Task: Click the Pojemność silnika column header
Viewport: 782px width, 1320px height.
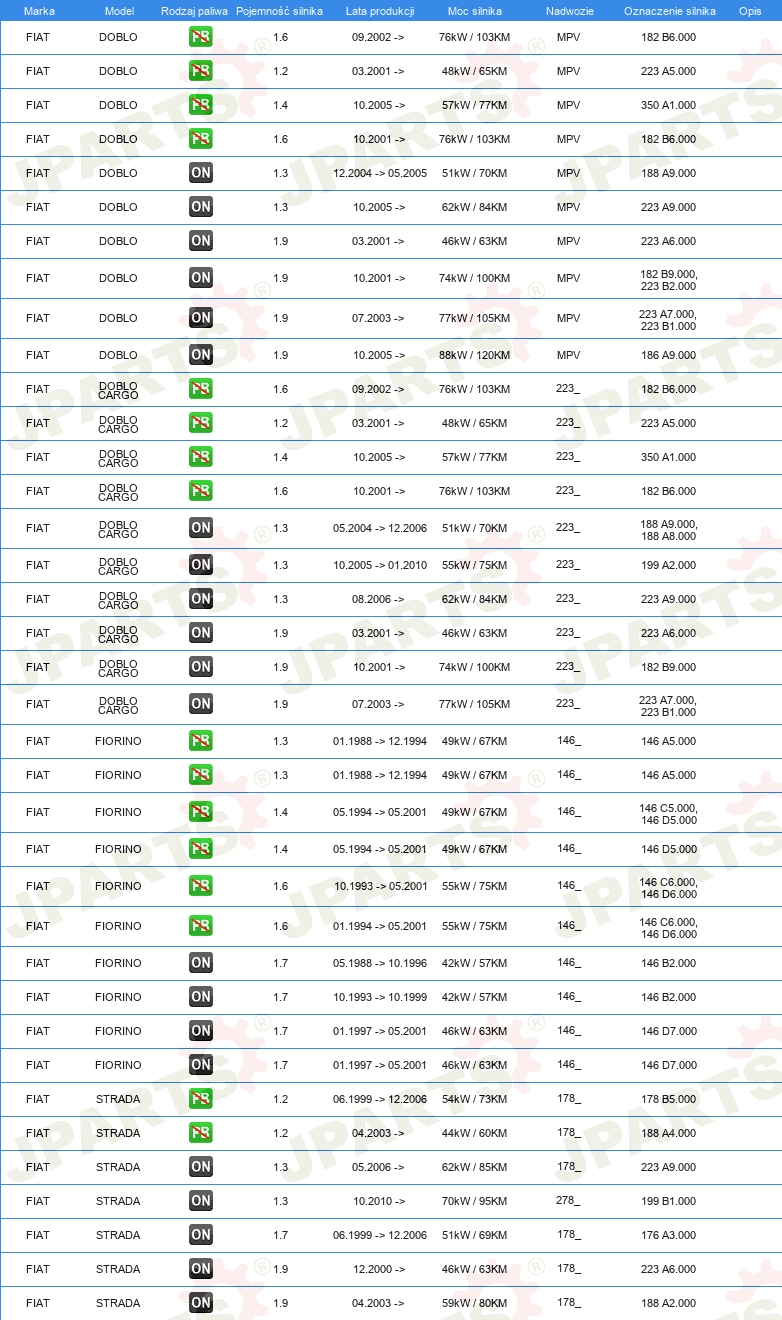Action: (x=279, y=11)
